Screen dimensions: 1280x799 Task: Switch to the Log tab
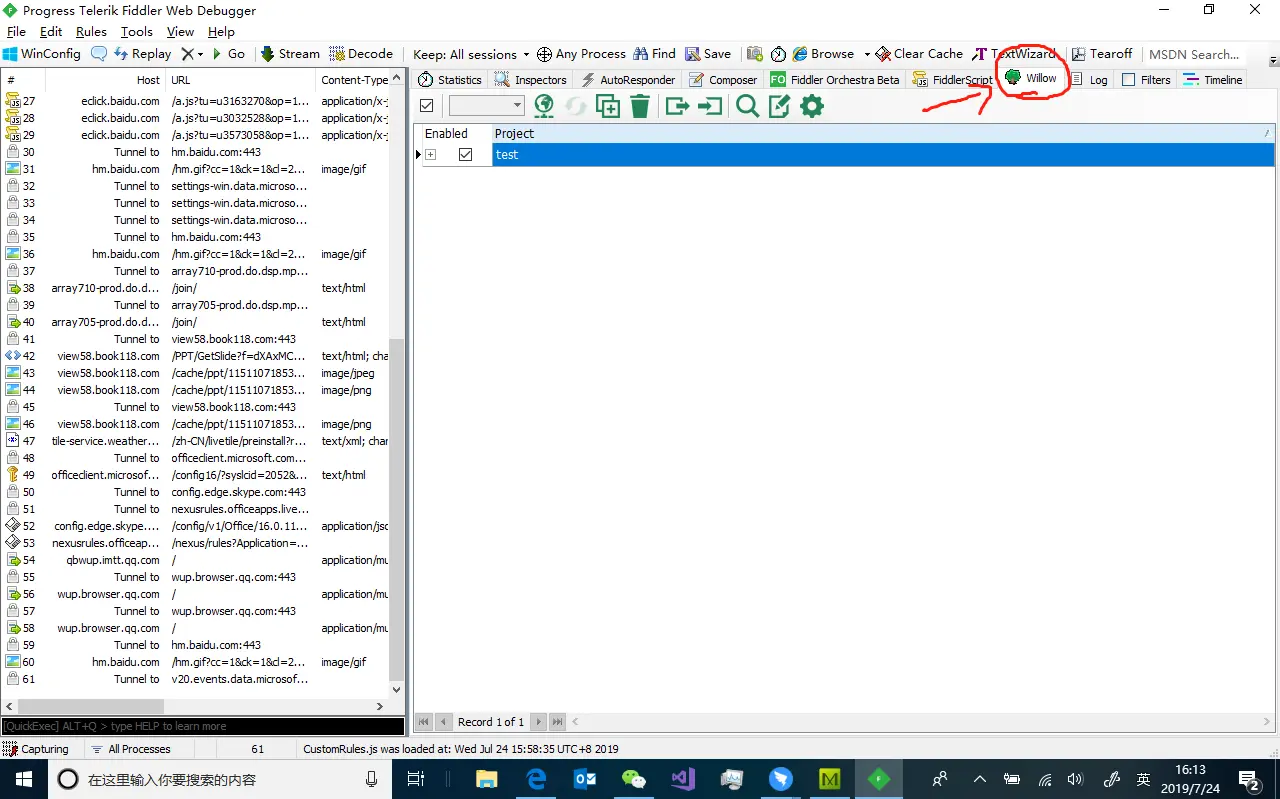tap(1089, 80)
